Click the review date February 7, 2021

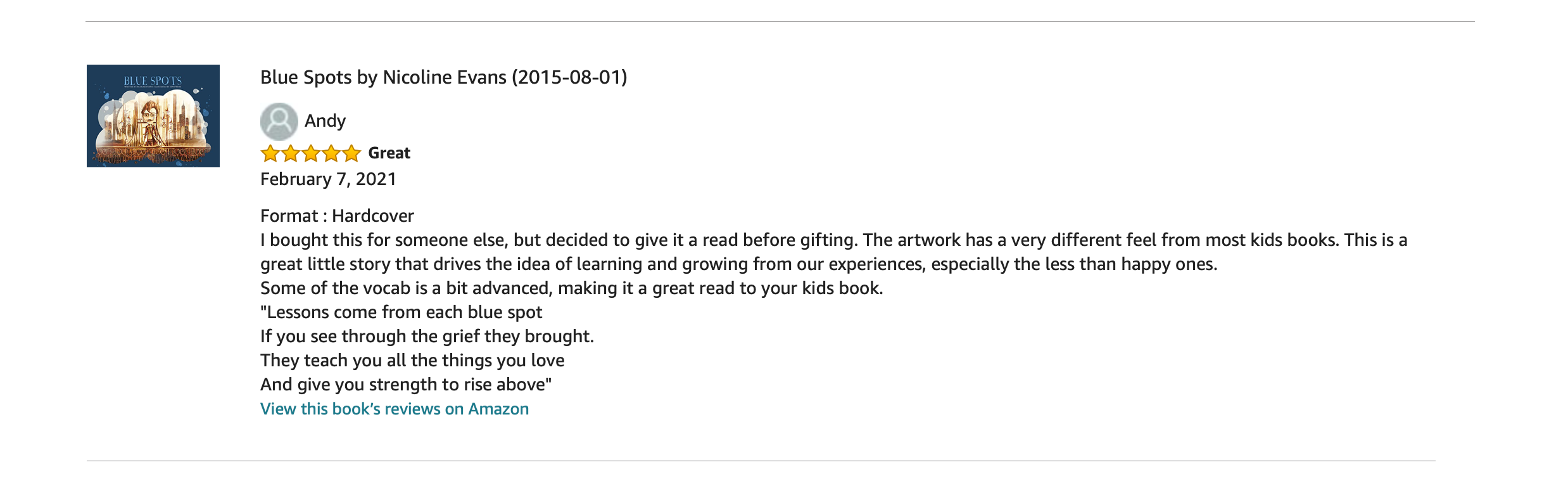[328, 179]
